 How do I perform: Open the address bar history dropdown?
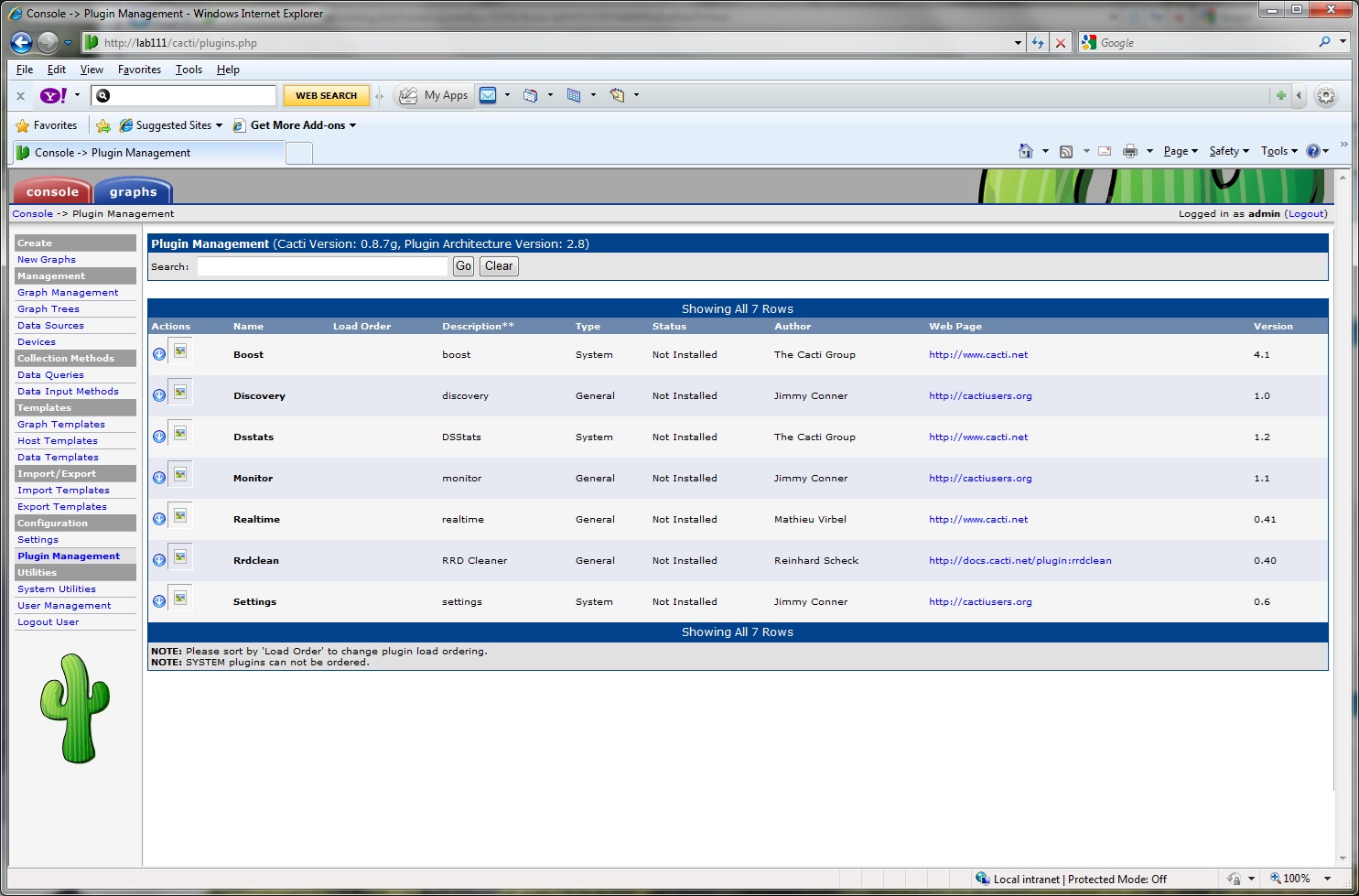[x=1019, y=43]
